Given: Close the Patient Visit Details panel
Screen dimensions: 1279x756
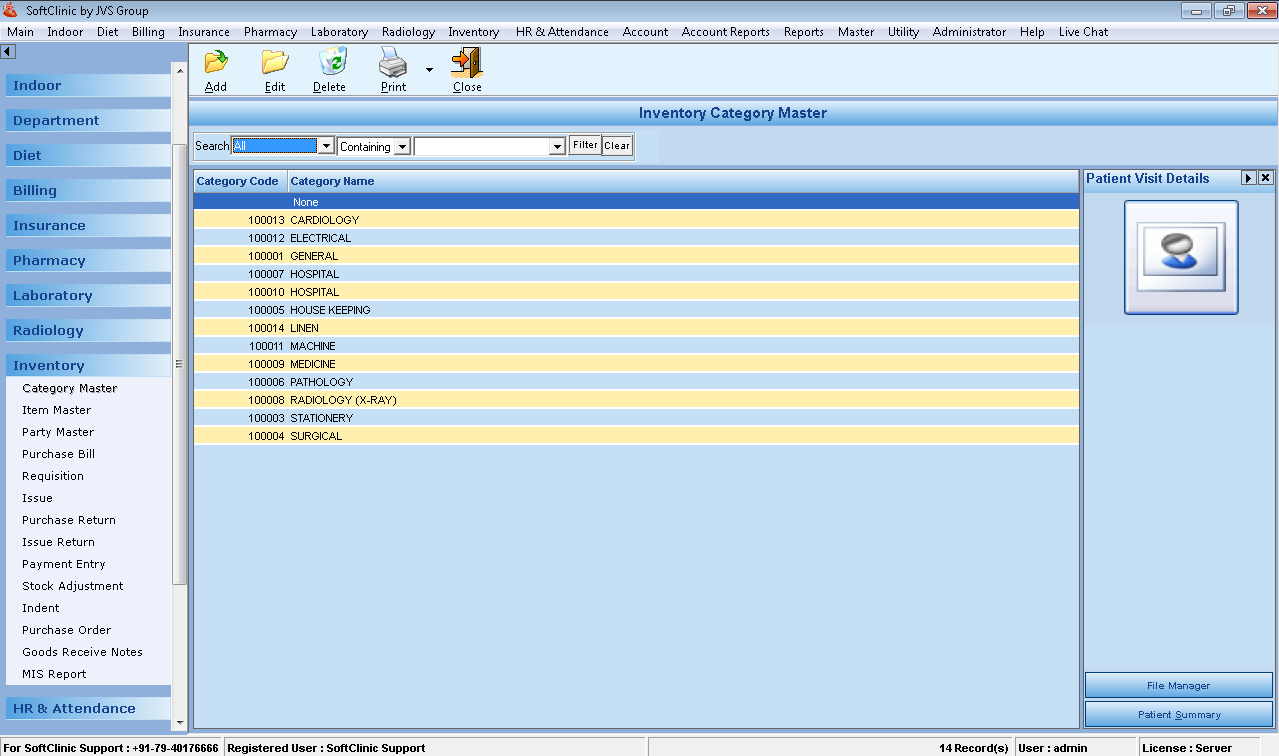Looking at the screenshot, I should point(1264,178).
